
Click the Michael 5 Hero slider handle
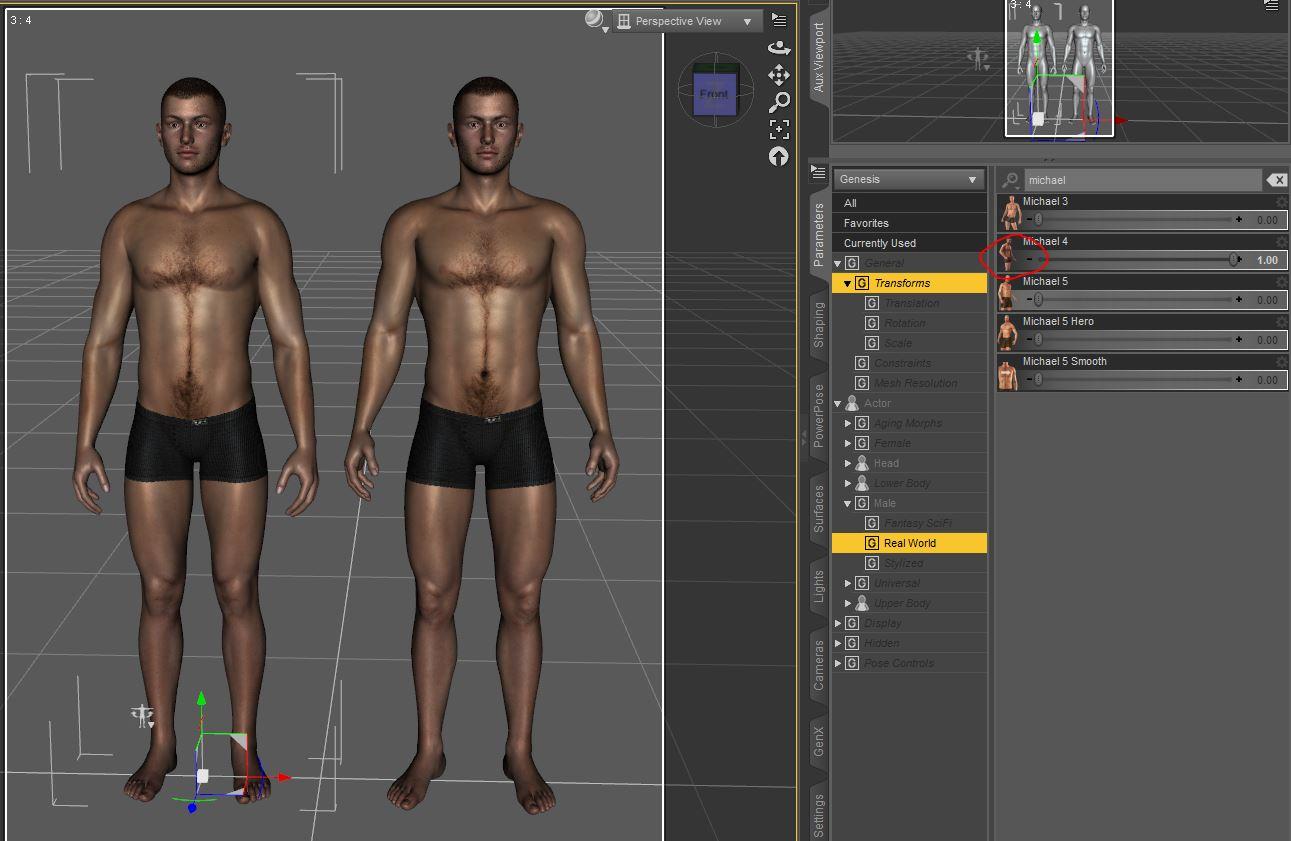(x=1038, y=339)
